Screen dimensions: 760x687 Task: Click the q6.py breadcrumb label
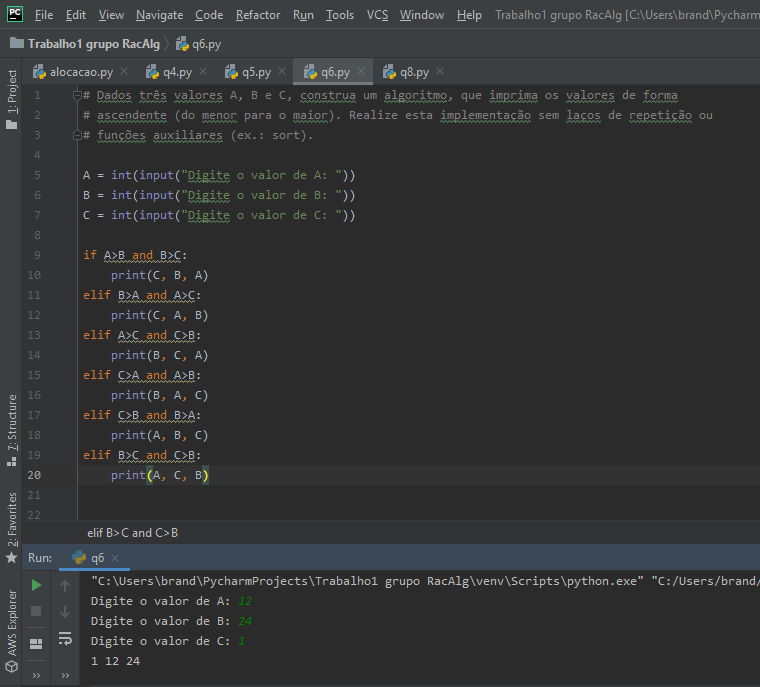206,44
